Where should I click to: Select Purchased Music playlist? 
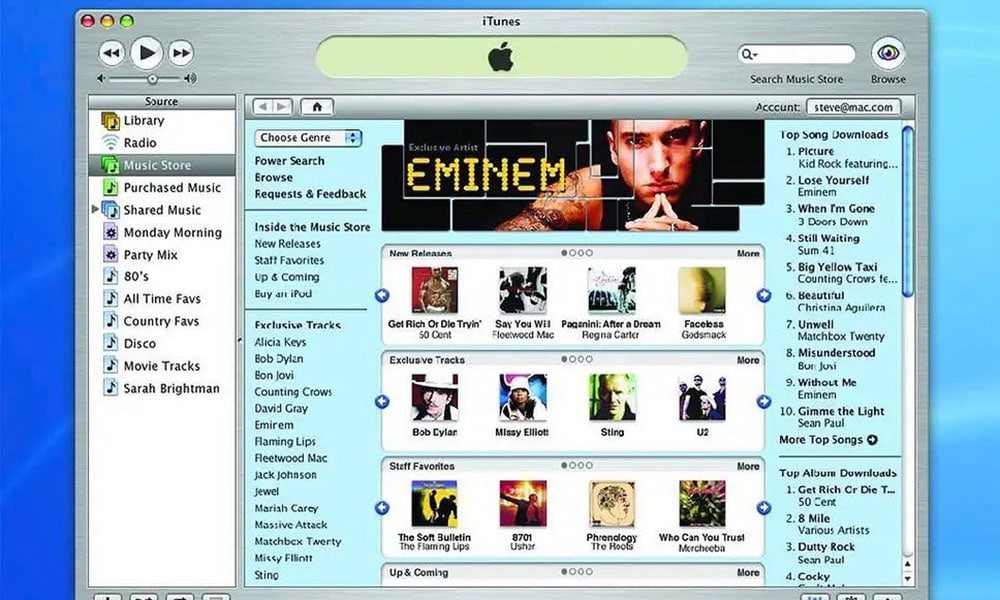point(171,188)
